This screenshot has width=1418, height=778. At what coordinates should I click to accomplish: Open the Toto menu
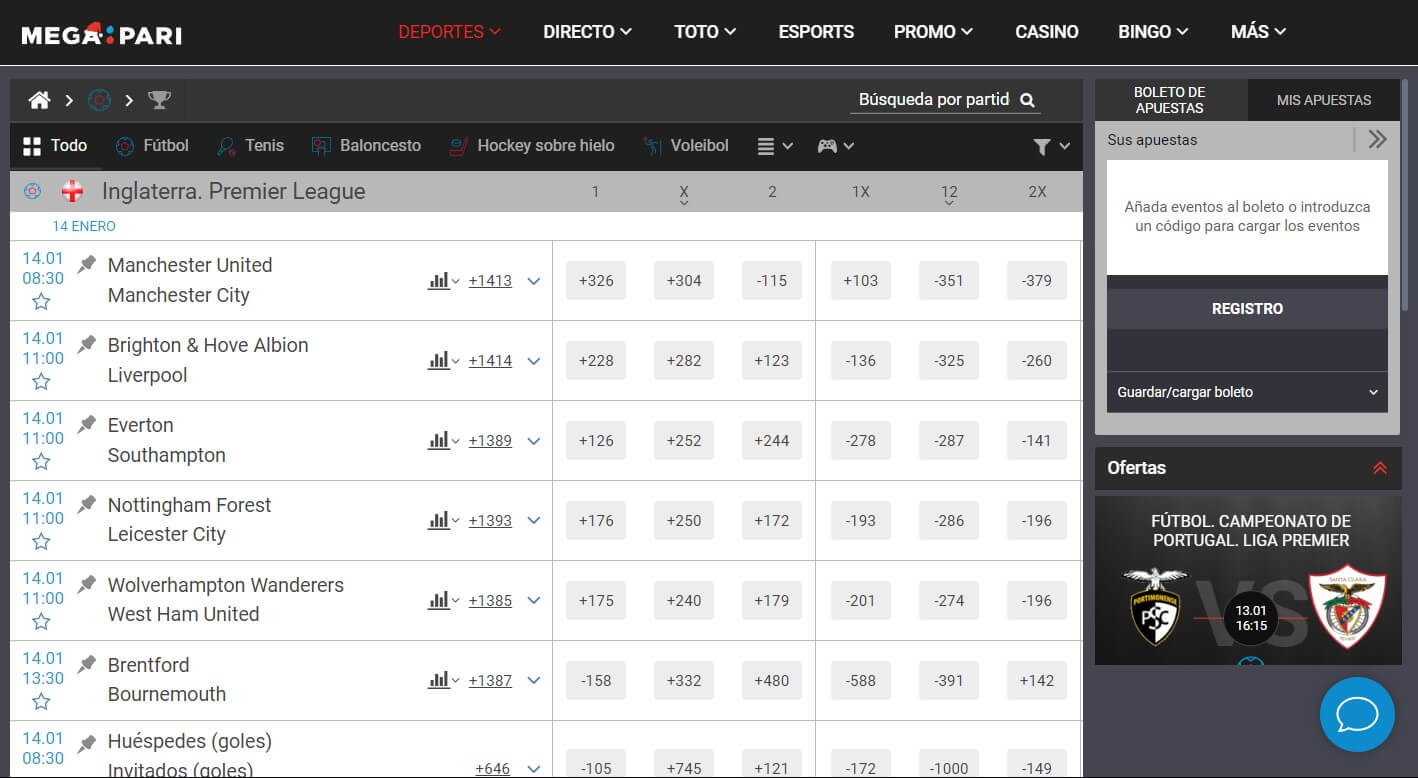click(705, 32)
